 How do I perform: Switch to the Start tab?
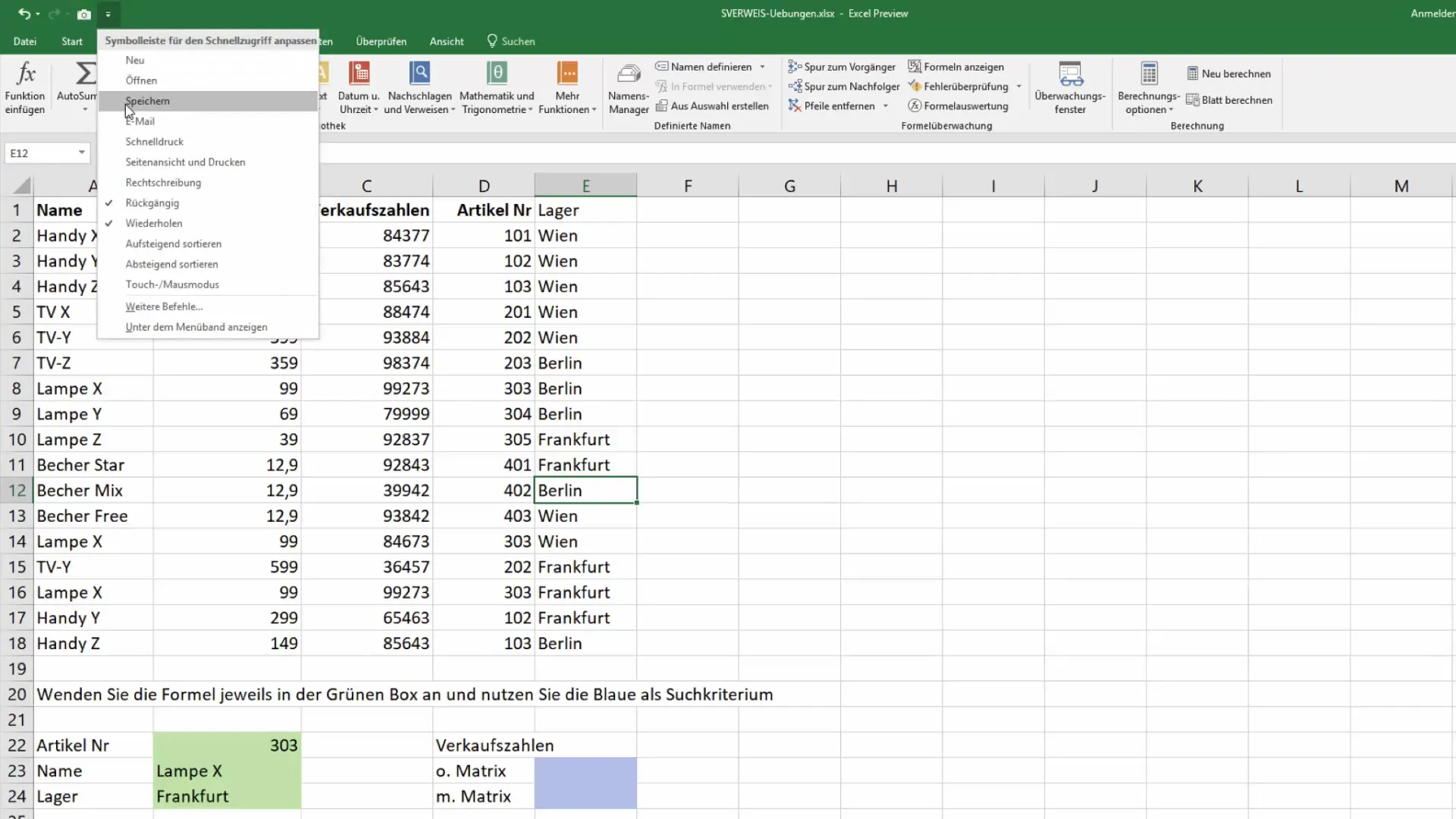pyautogui.click(x=72, y=41)
